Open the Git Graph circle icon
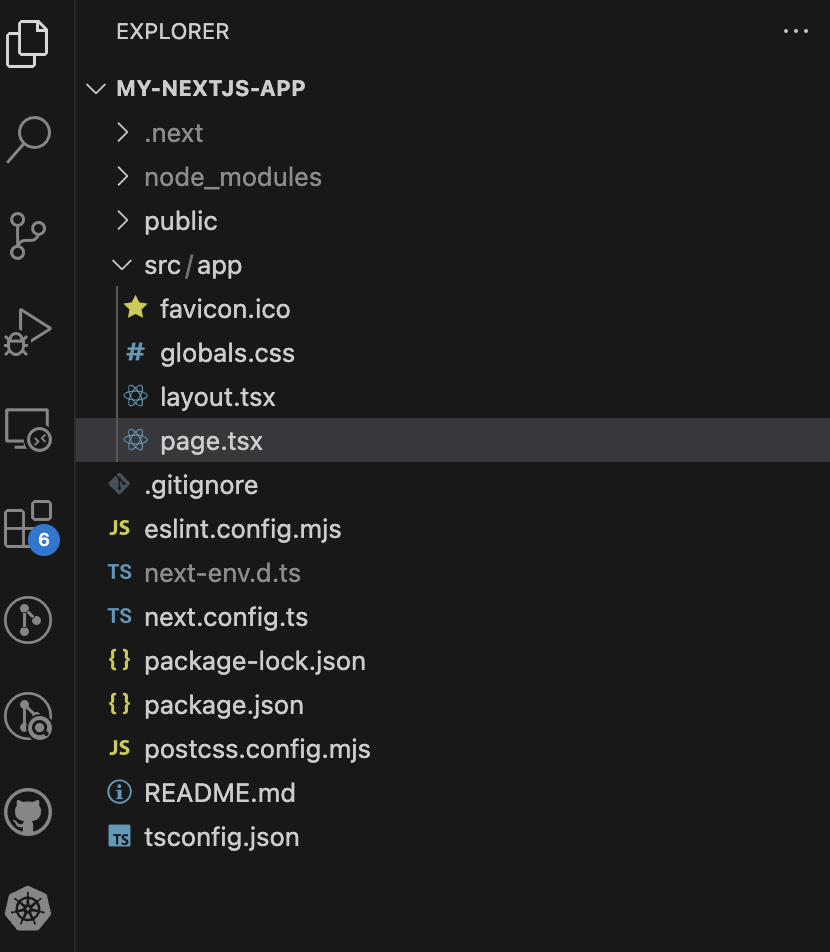 (x=28, y=620)
